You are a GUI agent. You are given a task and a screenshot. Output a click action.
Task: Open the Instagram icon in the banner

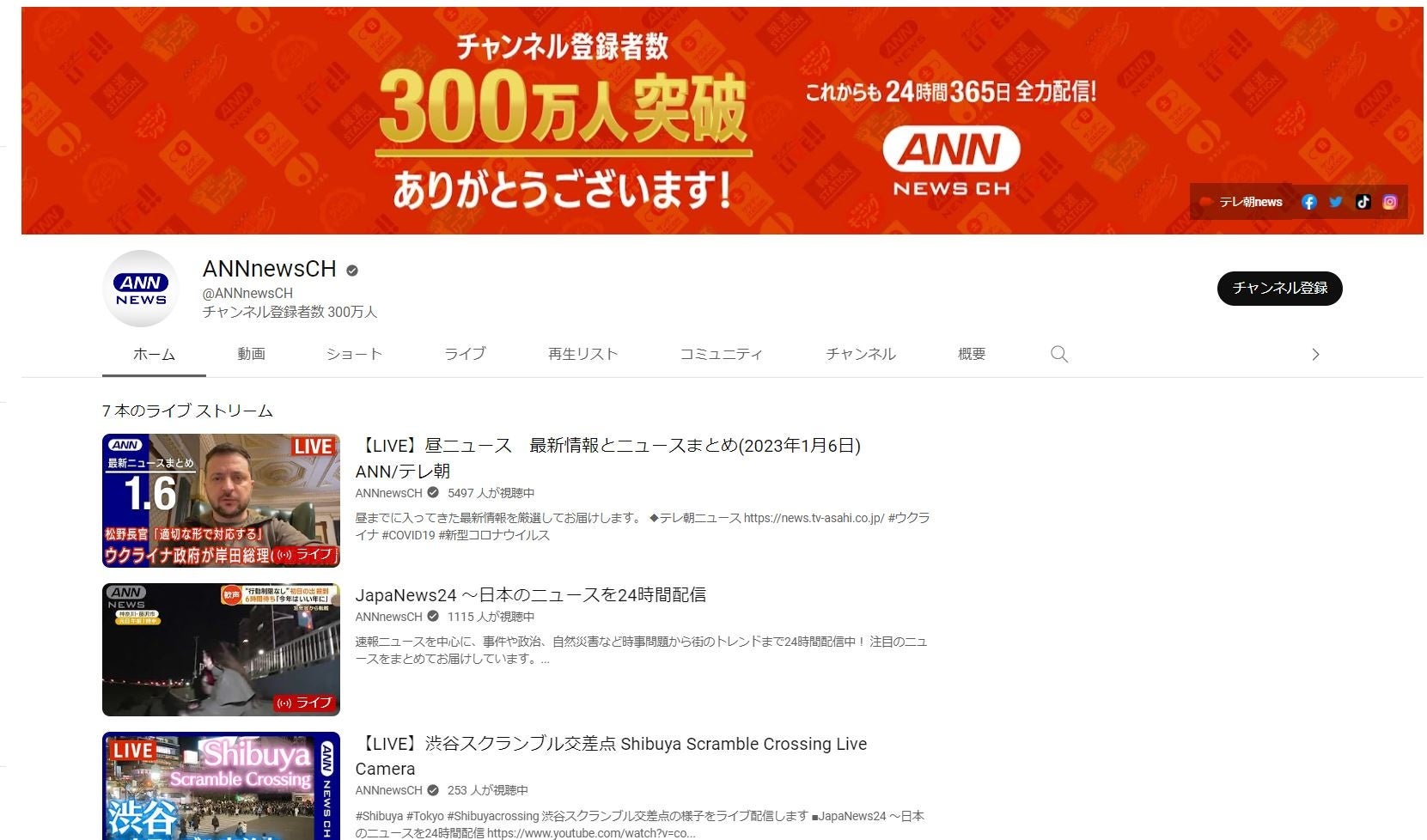(x=1390, y=201)
